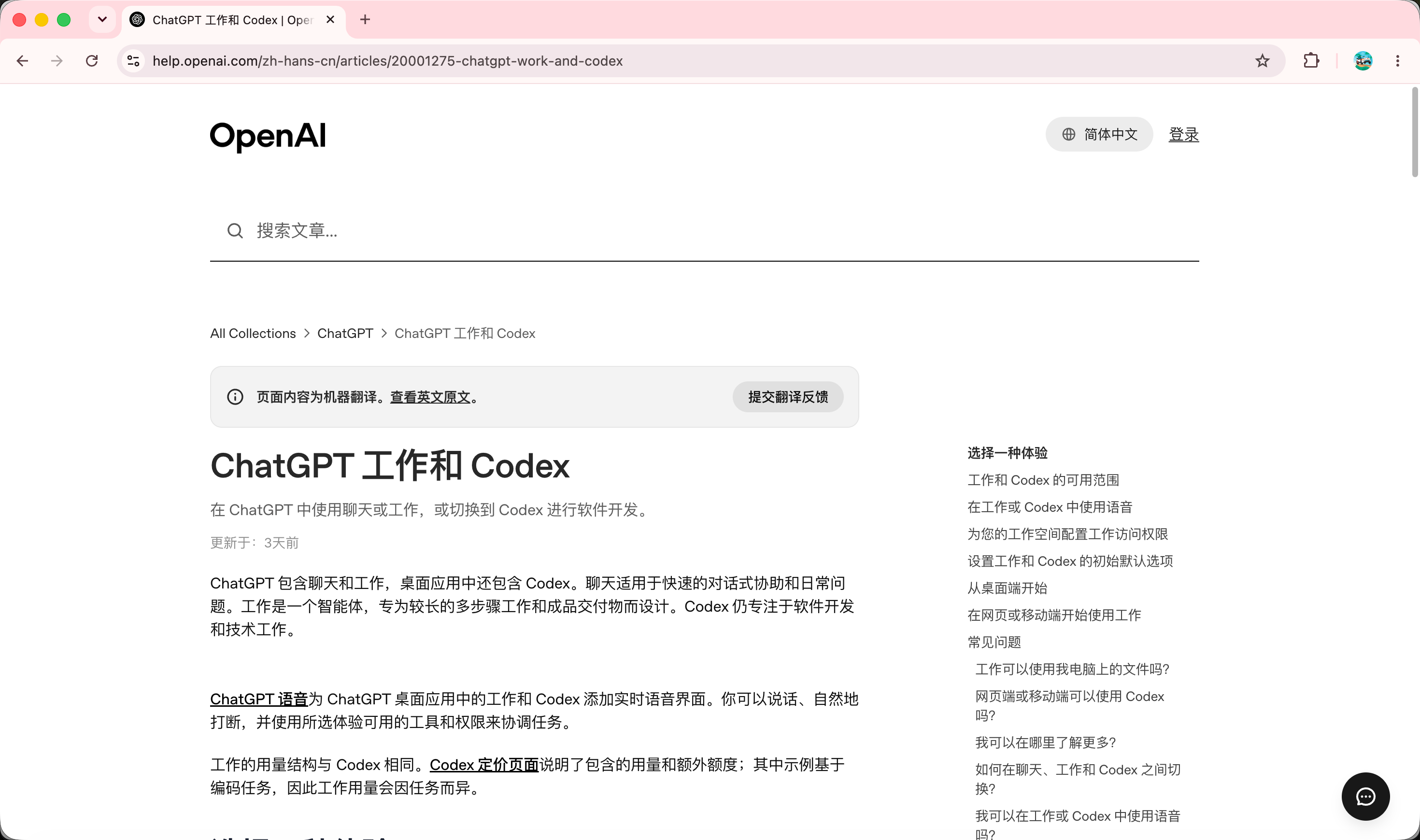1420x840 pixels.
Task: View site information icon in address bar
Action: pos(134,61)
